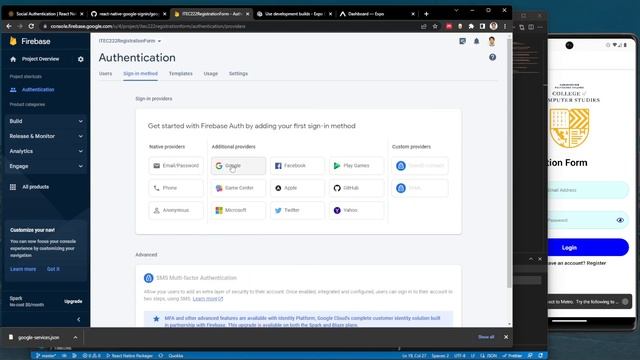Switch to the Dashboard Expo browser tab

coord(377,14)
